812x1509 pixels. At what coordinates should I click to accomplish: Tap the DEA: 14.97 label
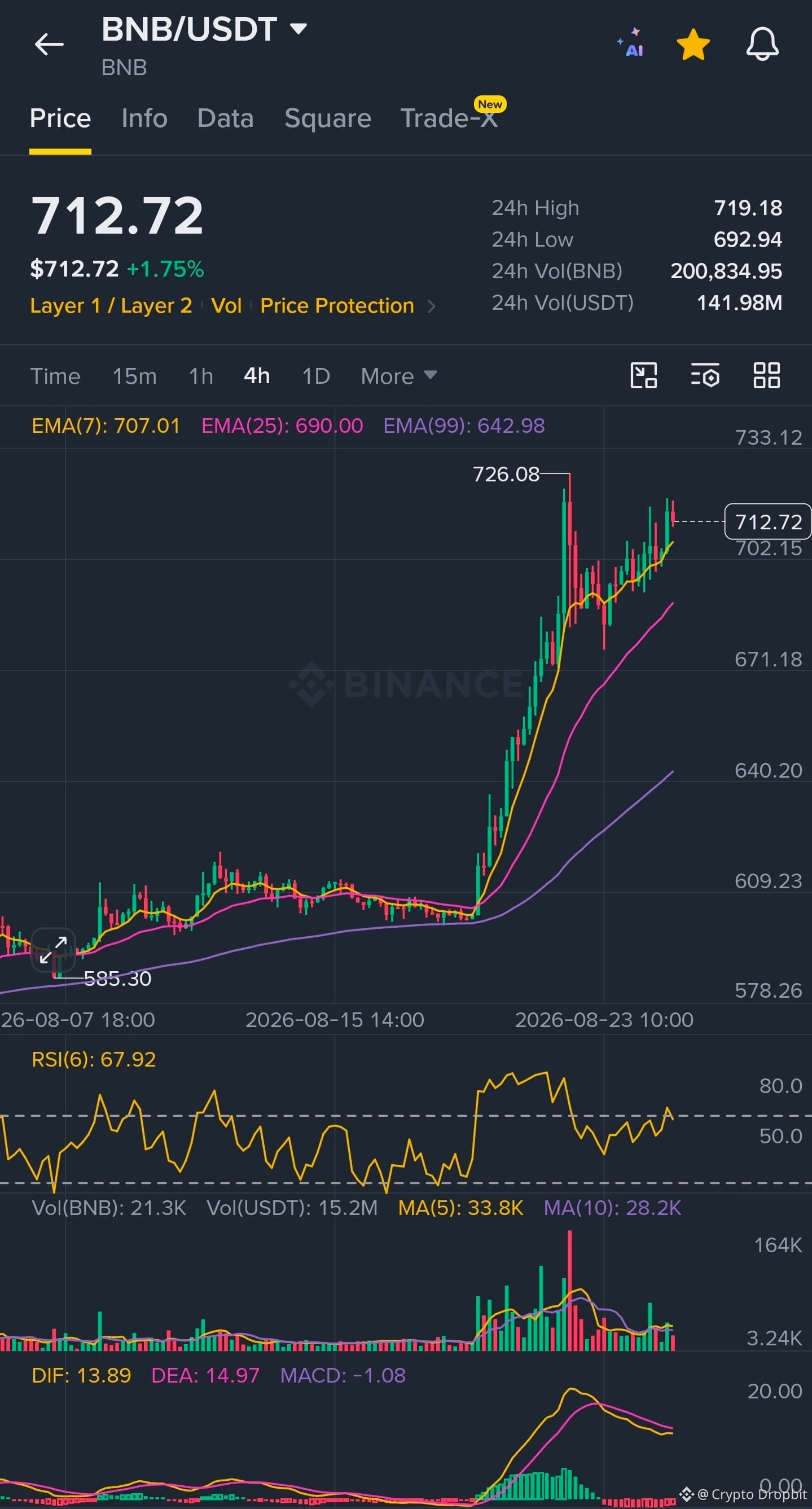pyautogui.click(x=205, y=1375)
